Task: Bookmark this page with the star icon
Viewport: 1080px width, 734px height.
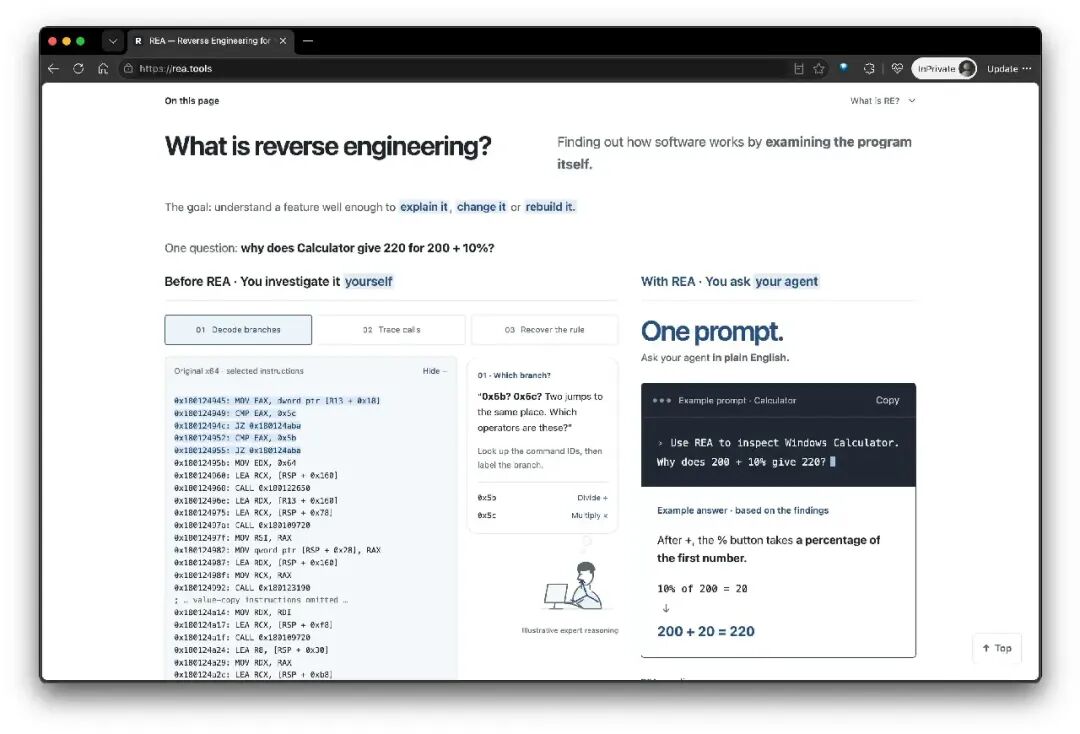Action: click(819, 68)
